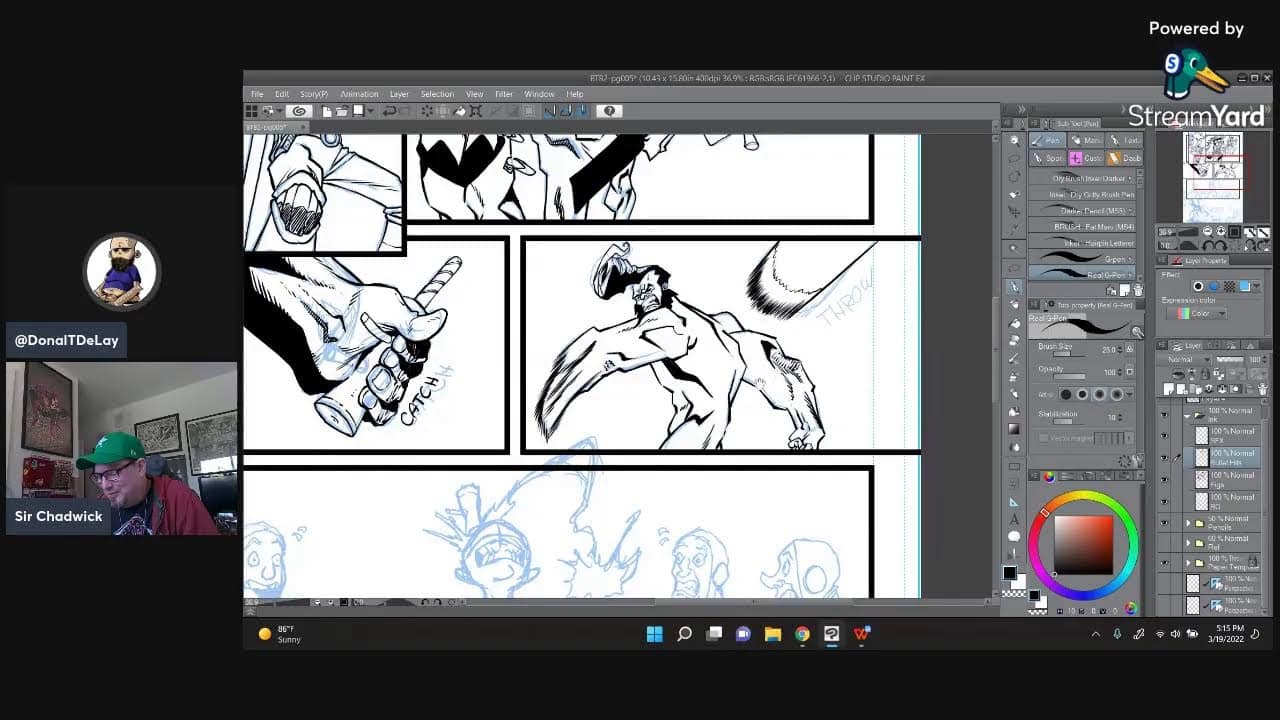Screen dimensions: 1280x720
Task: Toggle visibility of the Pencils folder
Action: coord(1164,523)
